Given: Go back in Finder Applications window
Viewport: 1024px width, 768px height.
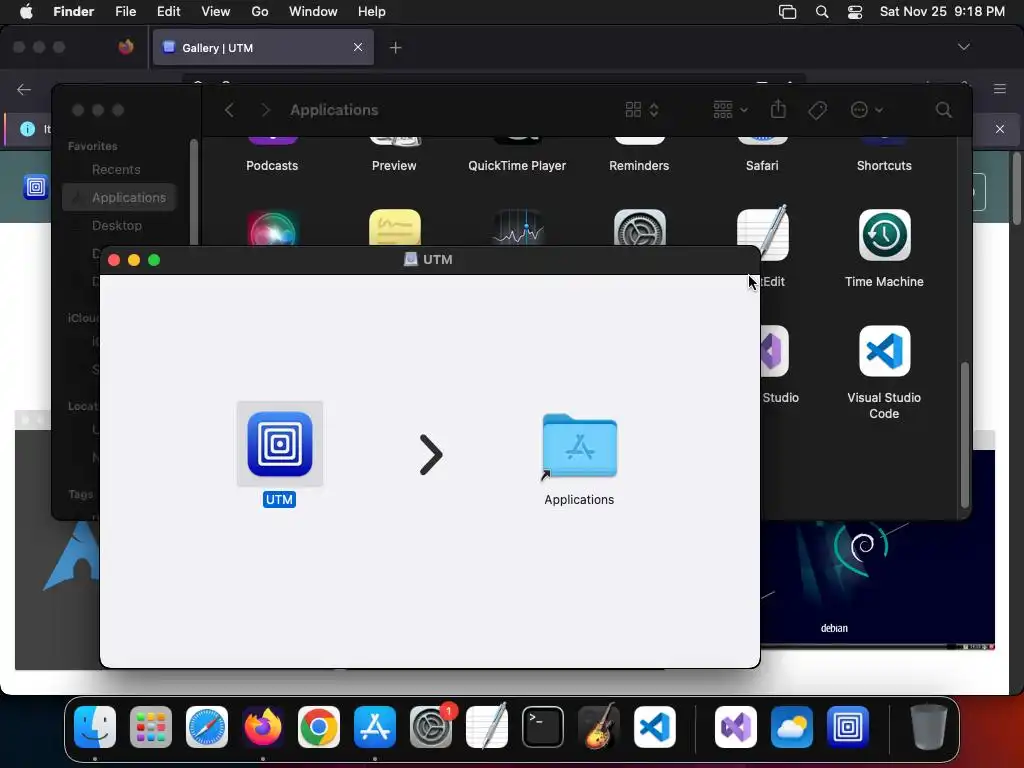Looking at the screenshot, I should click(229, 110).
